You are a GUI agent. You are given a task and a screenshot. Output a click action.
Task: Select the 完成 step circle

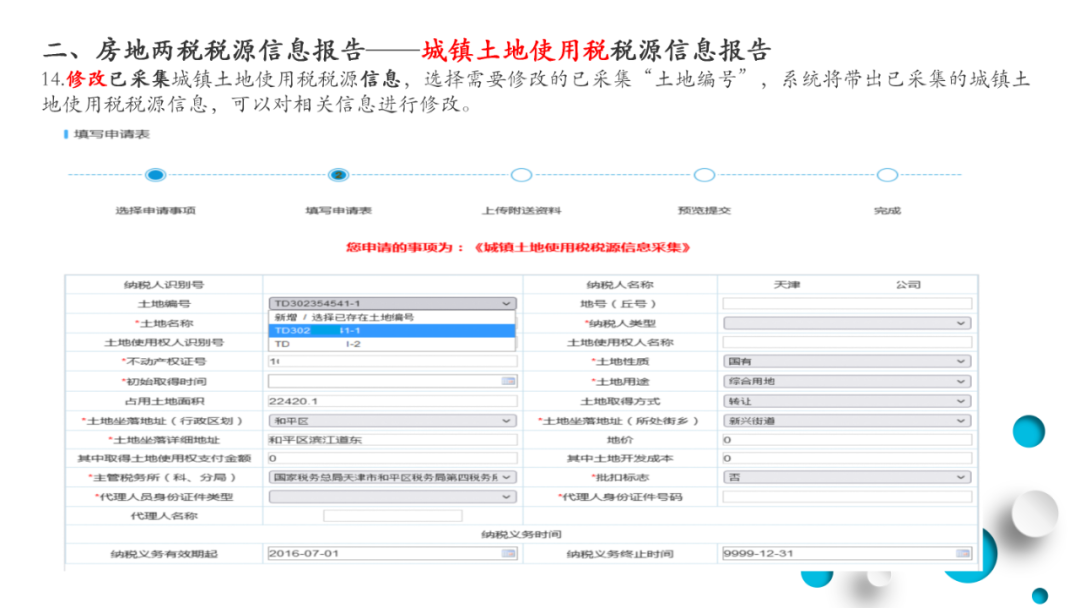coord(887,175)
